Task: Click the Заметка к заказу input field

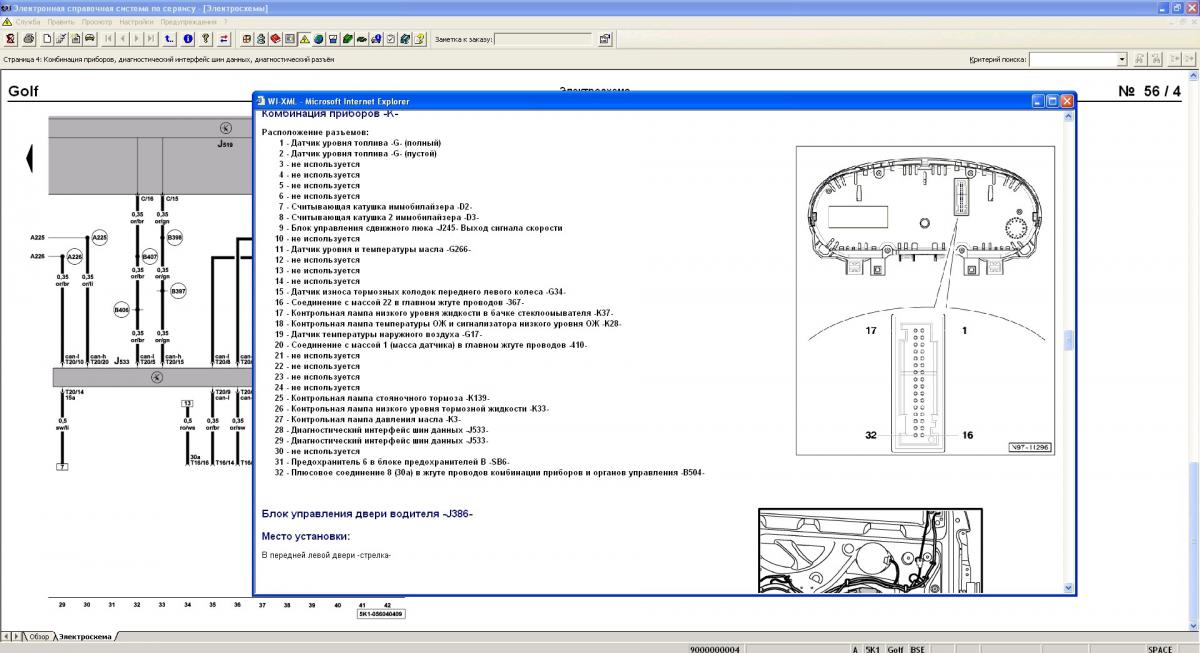Action: click(543, 40)
